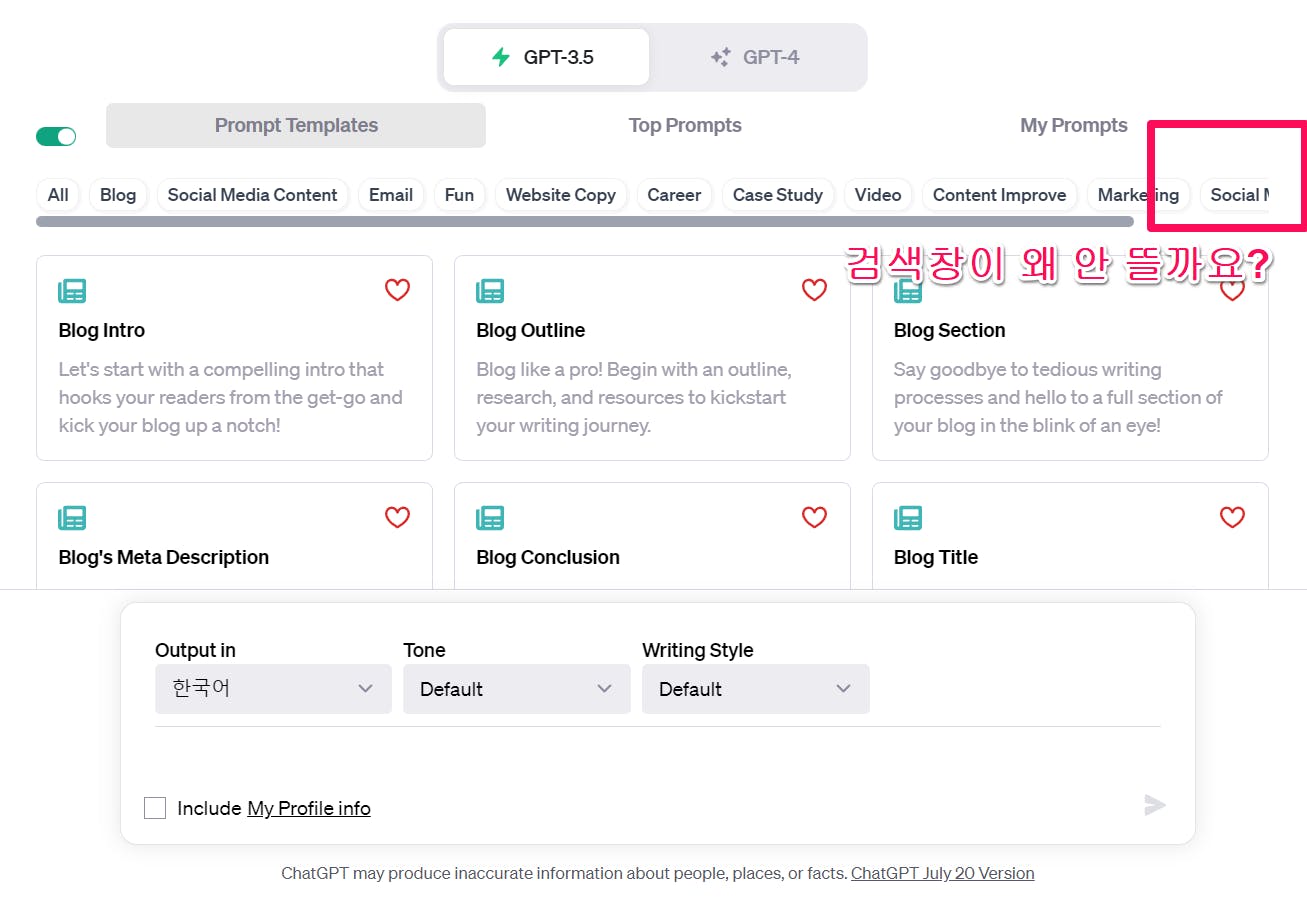The height and width of the screenshot is (901, 1307).
Task: Click the GPT-3.5 lightning bolt icon
Action: (x=501, y=57)
